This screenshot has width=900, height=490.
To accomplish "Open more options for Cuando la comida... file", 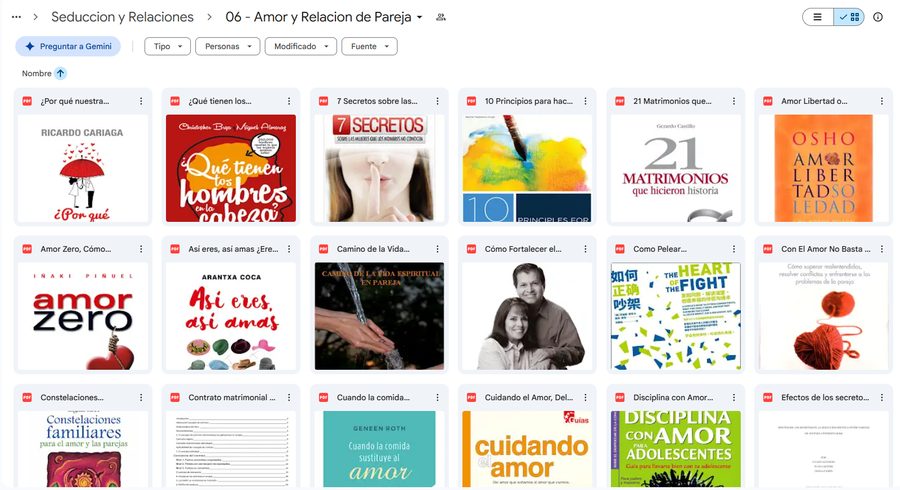I will [x=437, y=397].
